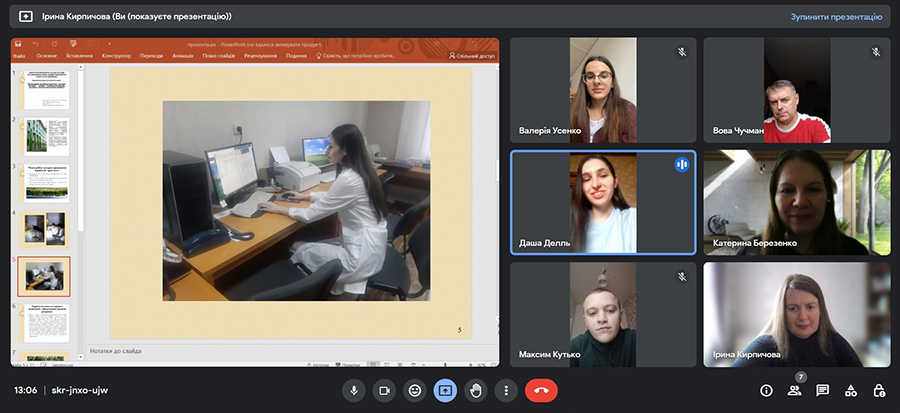Click muted mic icon on Вова Чучман tile
The height and width of the screenshot is (413, 900).
pos(876,52)
